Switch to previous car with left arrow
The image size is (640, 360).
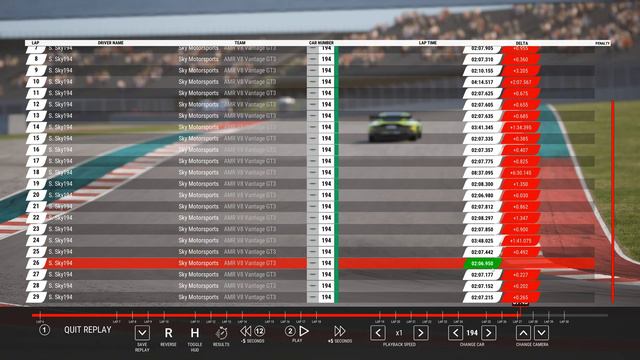(456, 333)
